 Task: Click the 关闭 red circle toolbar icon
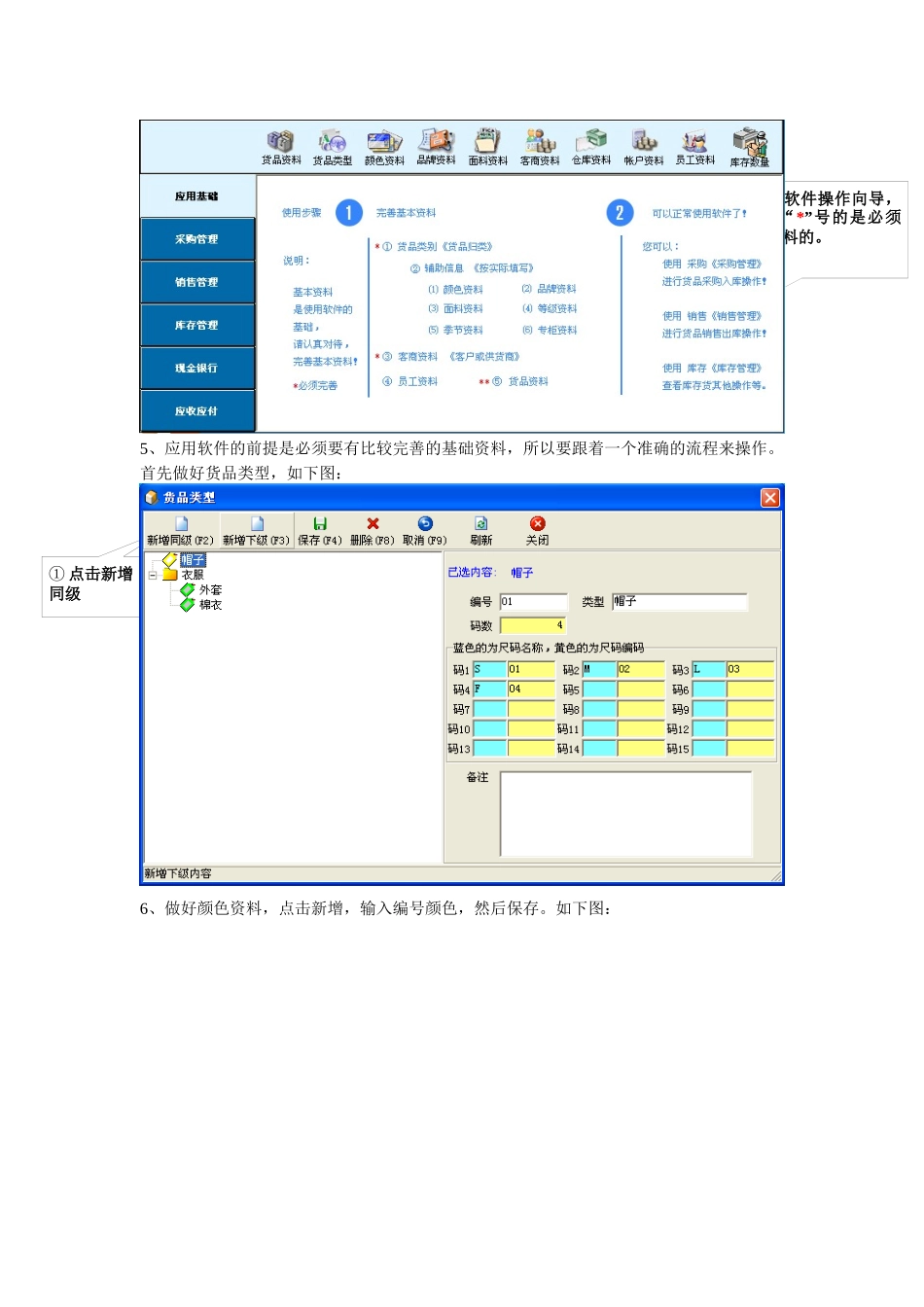[538, 531]
